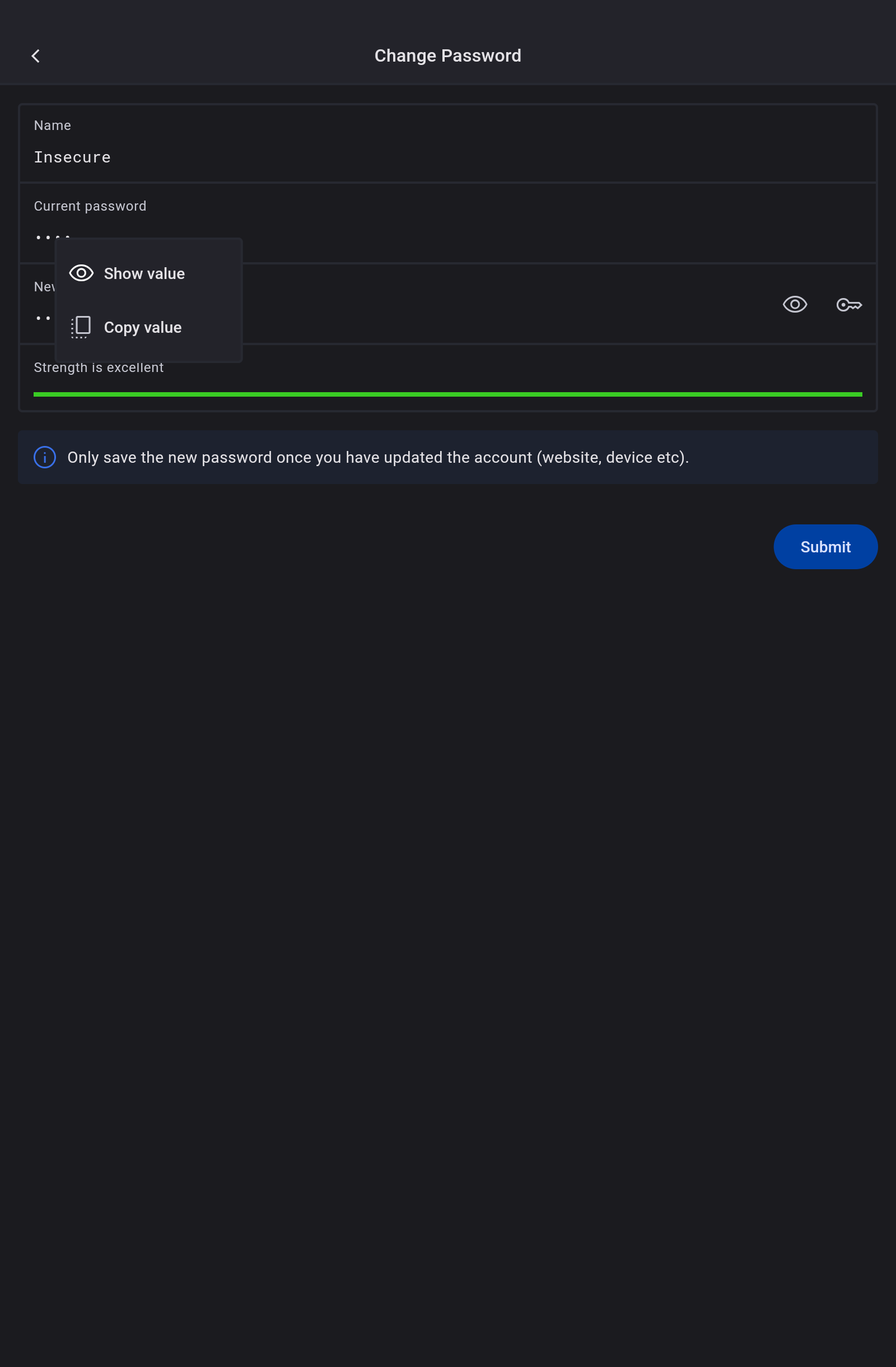Click the blue info circle icon

(x=45, y=457)
